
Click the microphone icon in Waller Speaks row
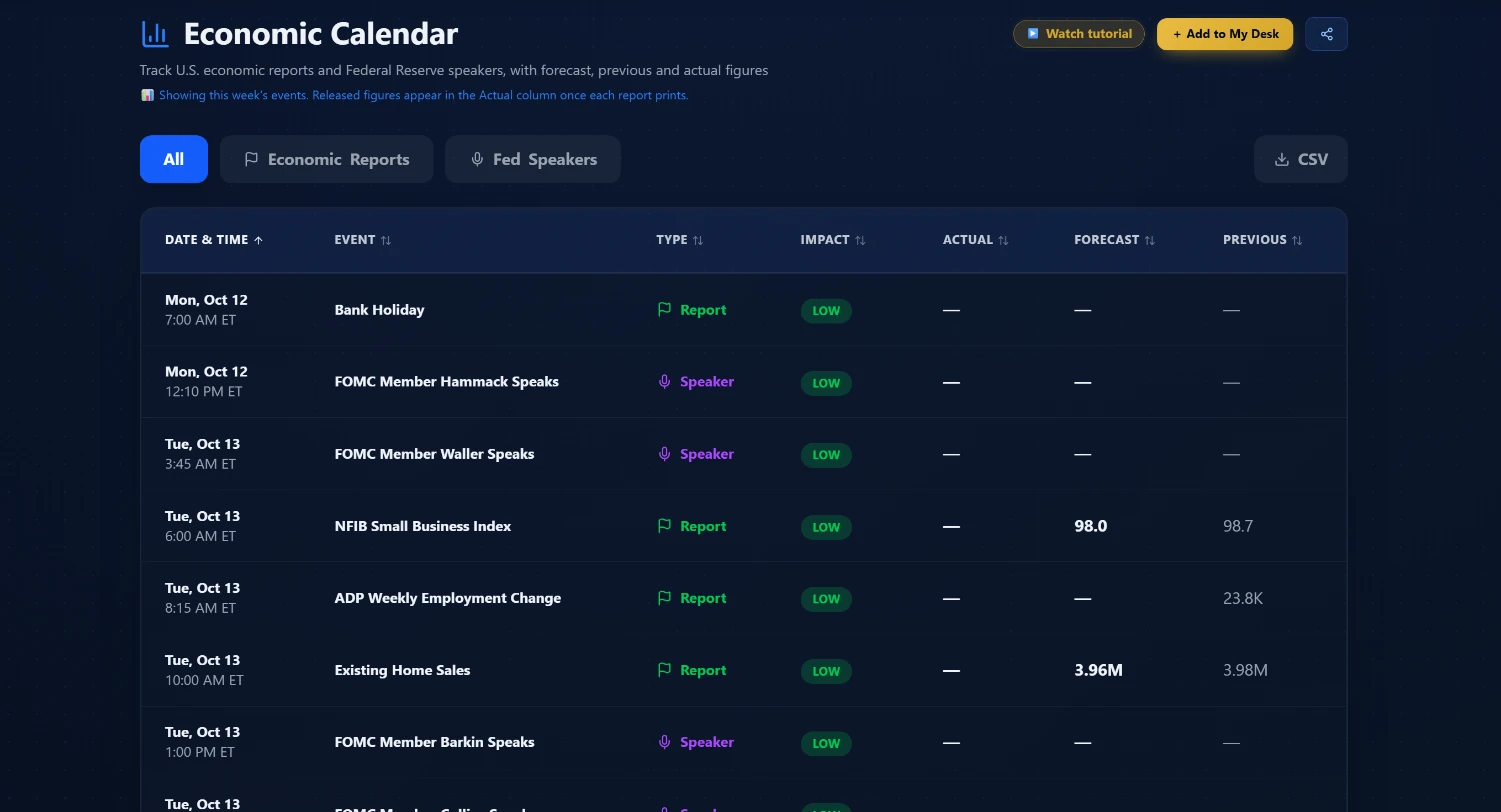664,454
